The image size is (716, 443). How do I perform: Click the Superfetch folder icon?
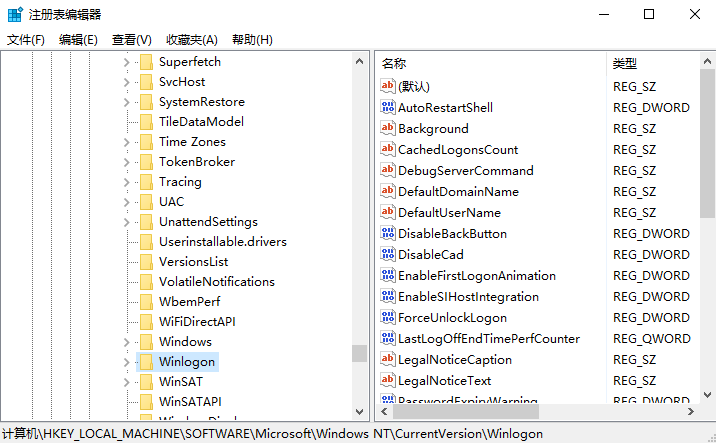tap(146, 62)
